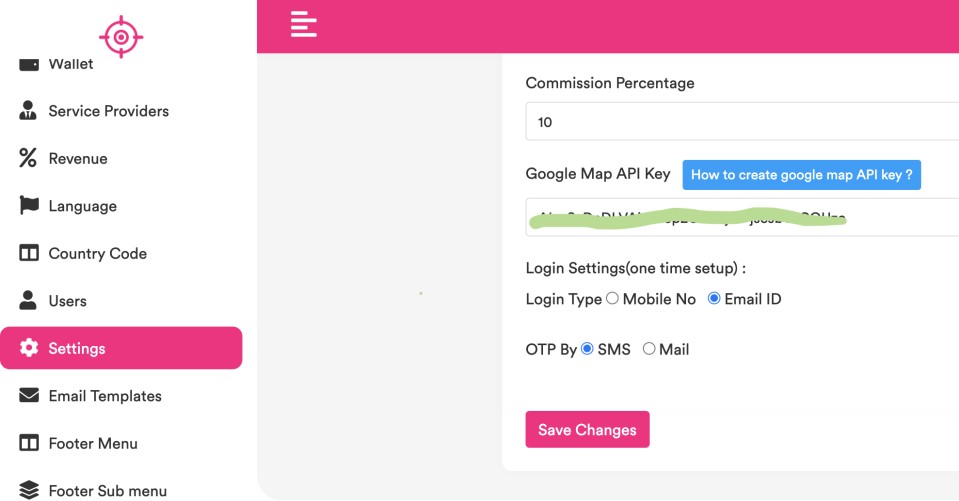Choose Mail for OTP delivery

click(x=649, y=349)
